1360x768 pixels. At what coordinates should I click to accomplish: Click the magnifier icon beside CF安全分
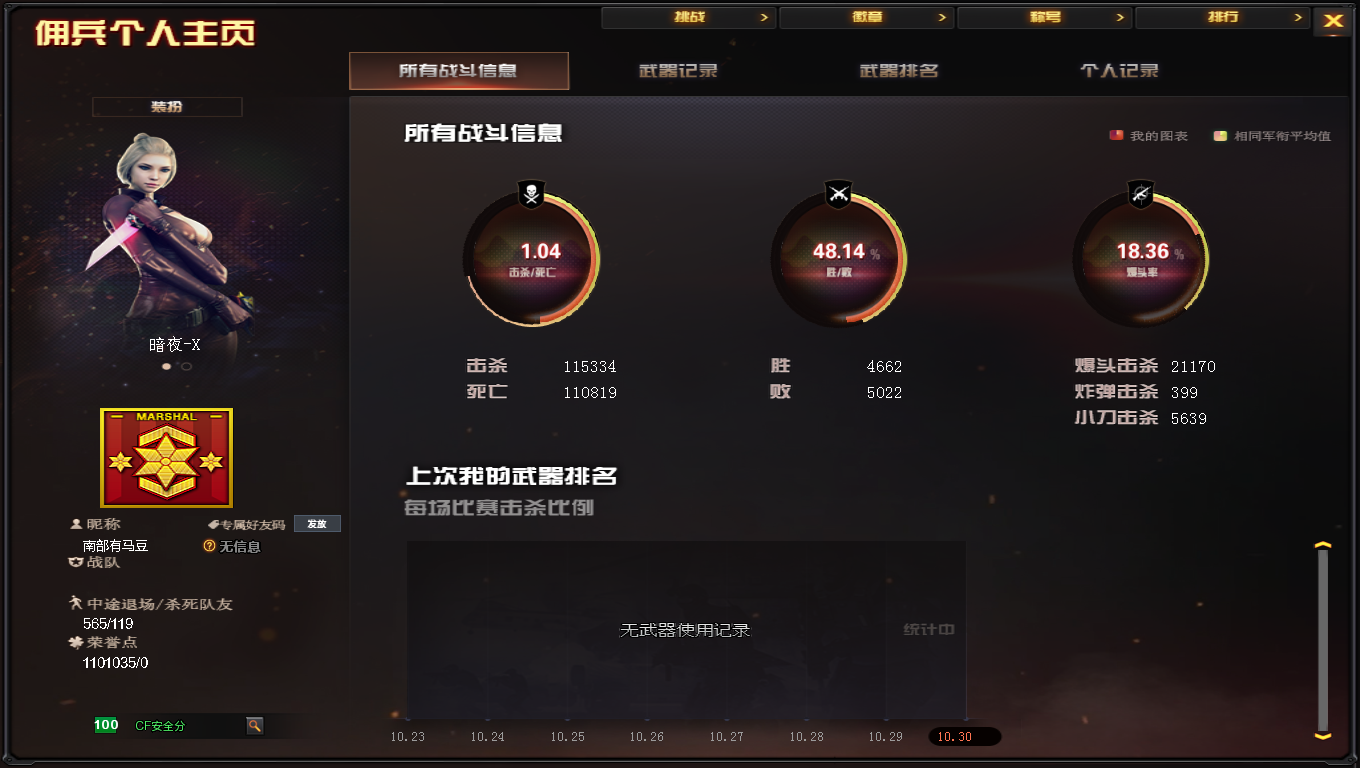point(255,725)
